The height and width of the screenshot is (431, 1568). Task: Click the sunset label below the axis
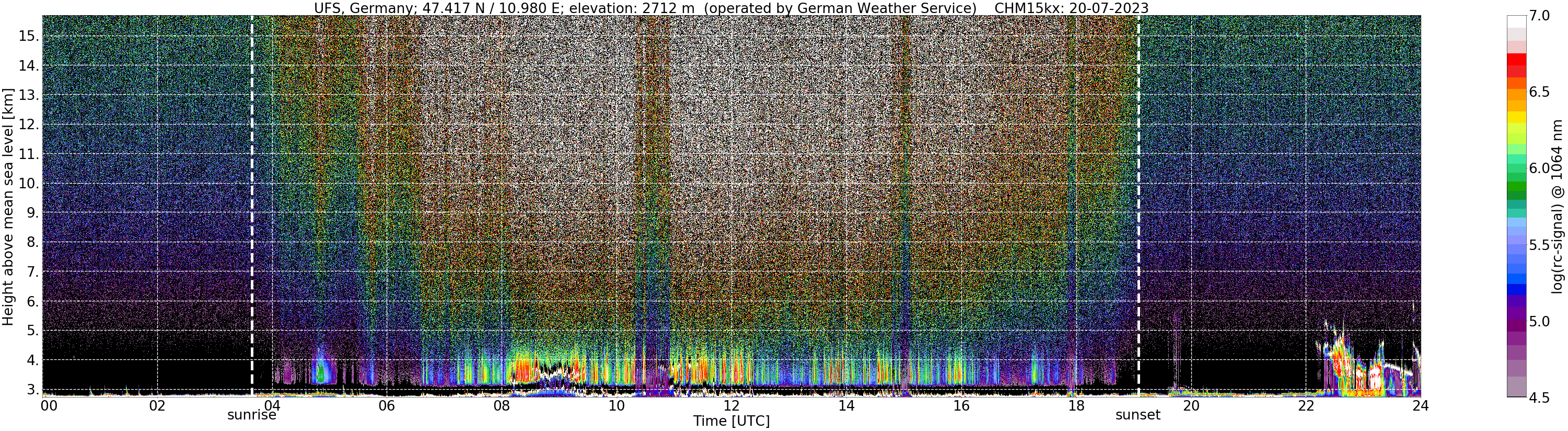(x=1137, y=415)
